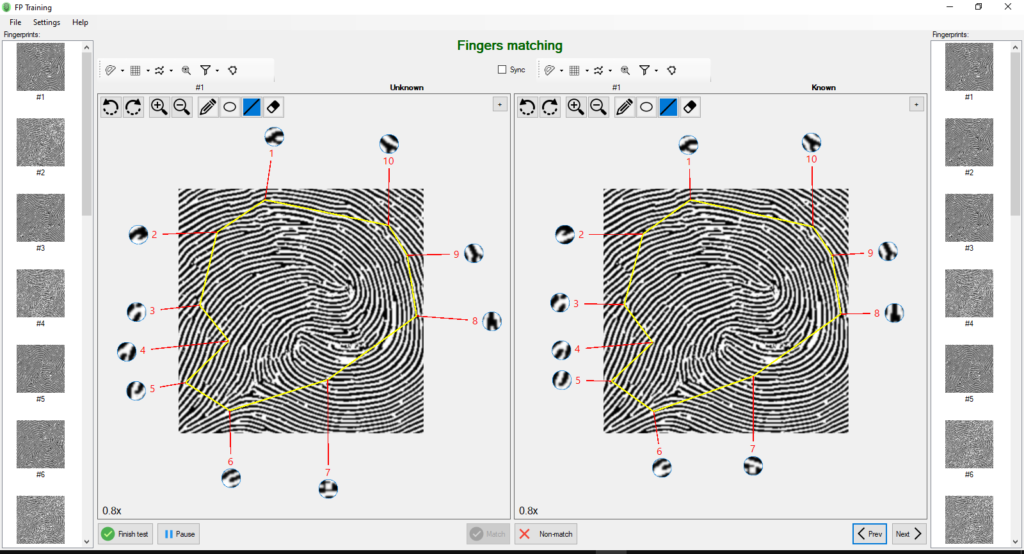Viewport: 1024px width, 554px height.
Task: Click the filter funnel icon in Unknown toolbar
Action: [205, 70]
